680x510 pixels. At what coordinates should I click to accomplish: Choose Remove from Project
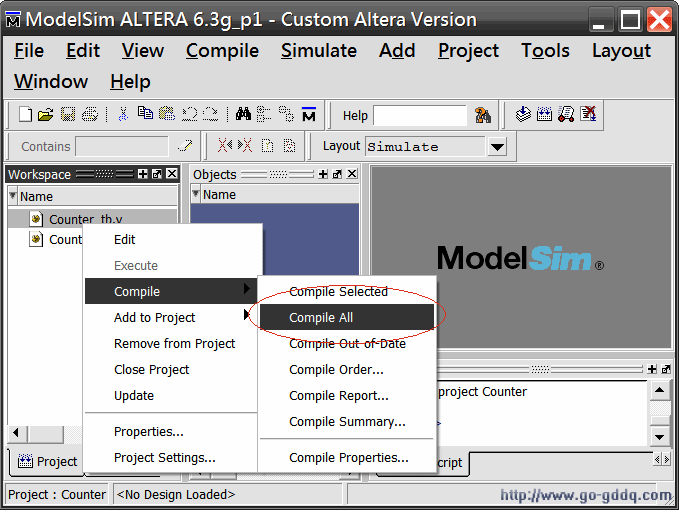[171, 343]
